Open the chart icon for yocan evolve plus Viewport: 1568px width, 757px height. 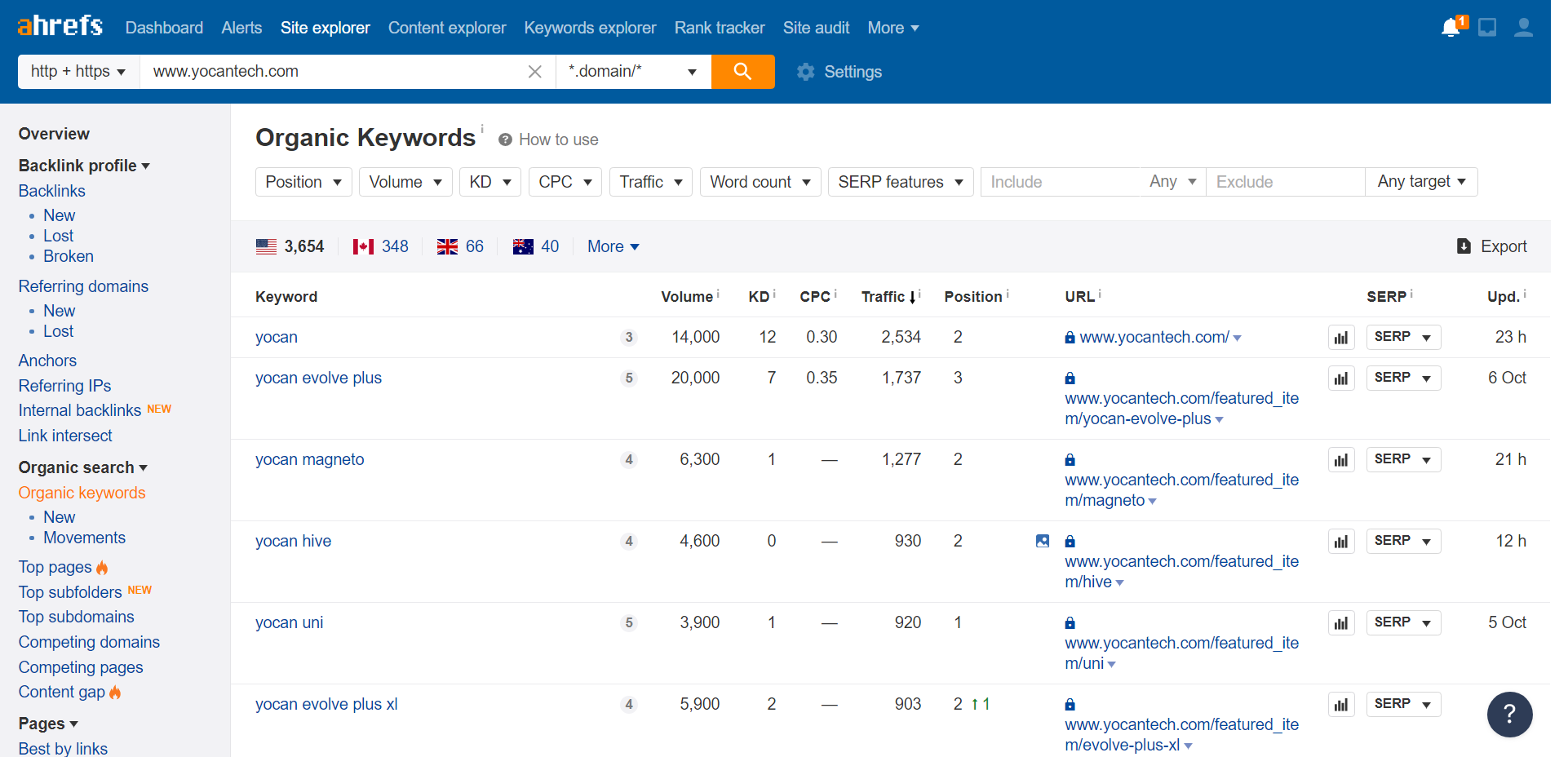[x=1341, y=378]
